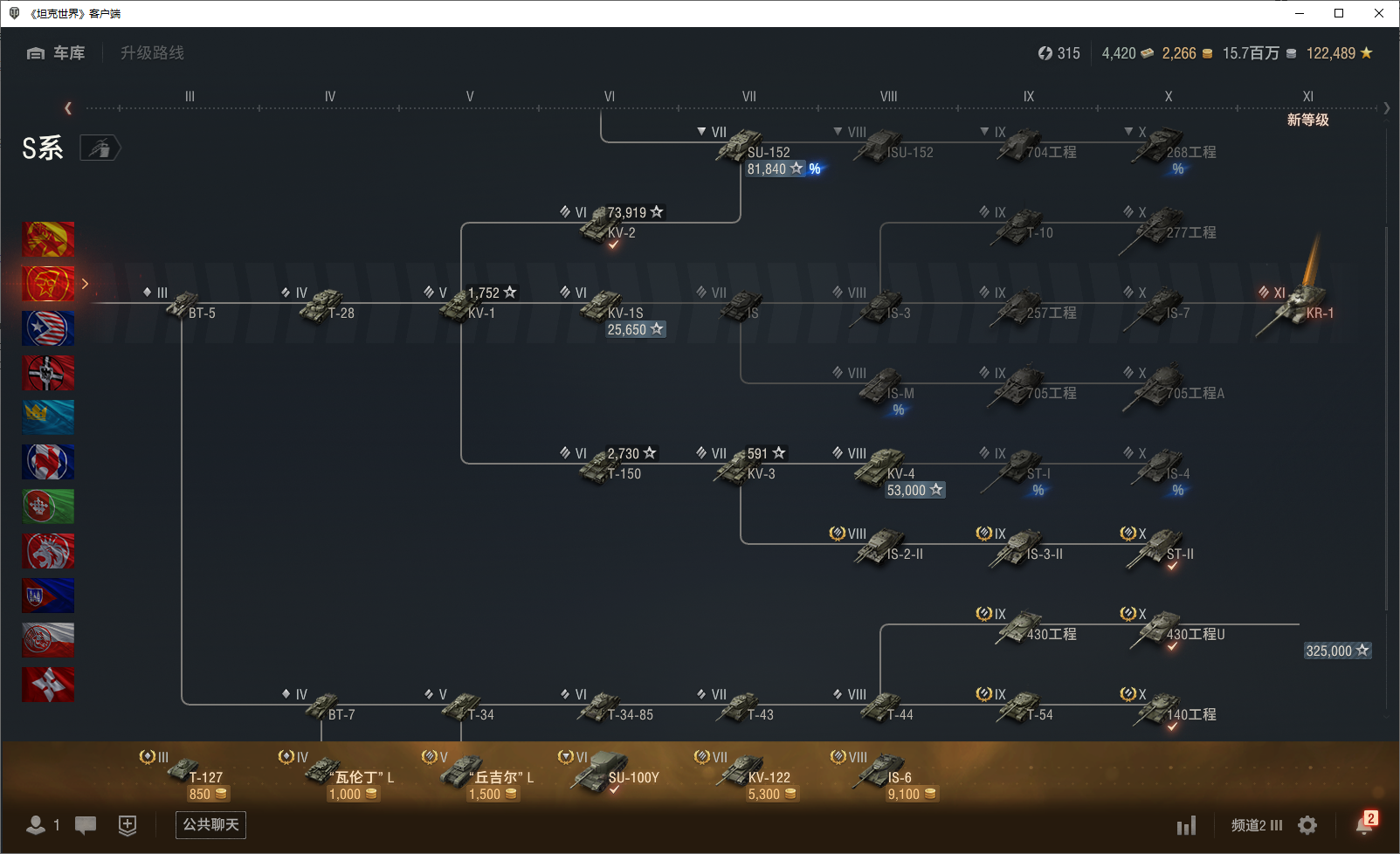Click the 9,100 gold price for IS-6
1400x854 pixels.
pos(912,795)
